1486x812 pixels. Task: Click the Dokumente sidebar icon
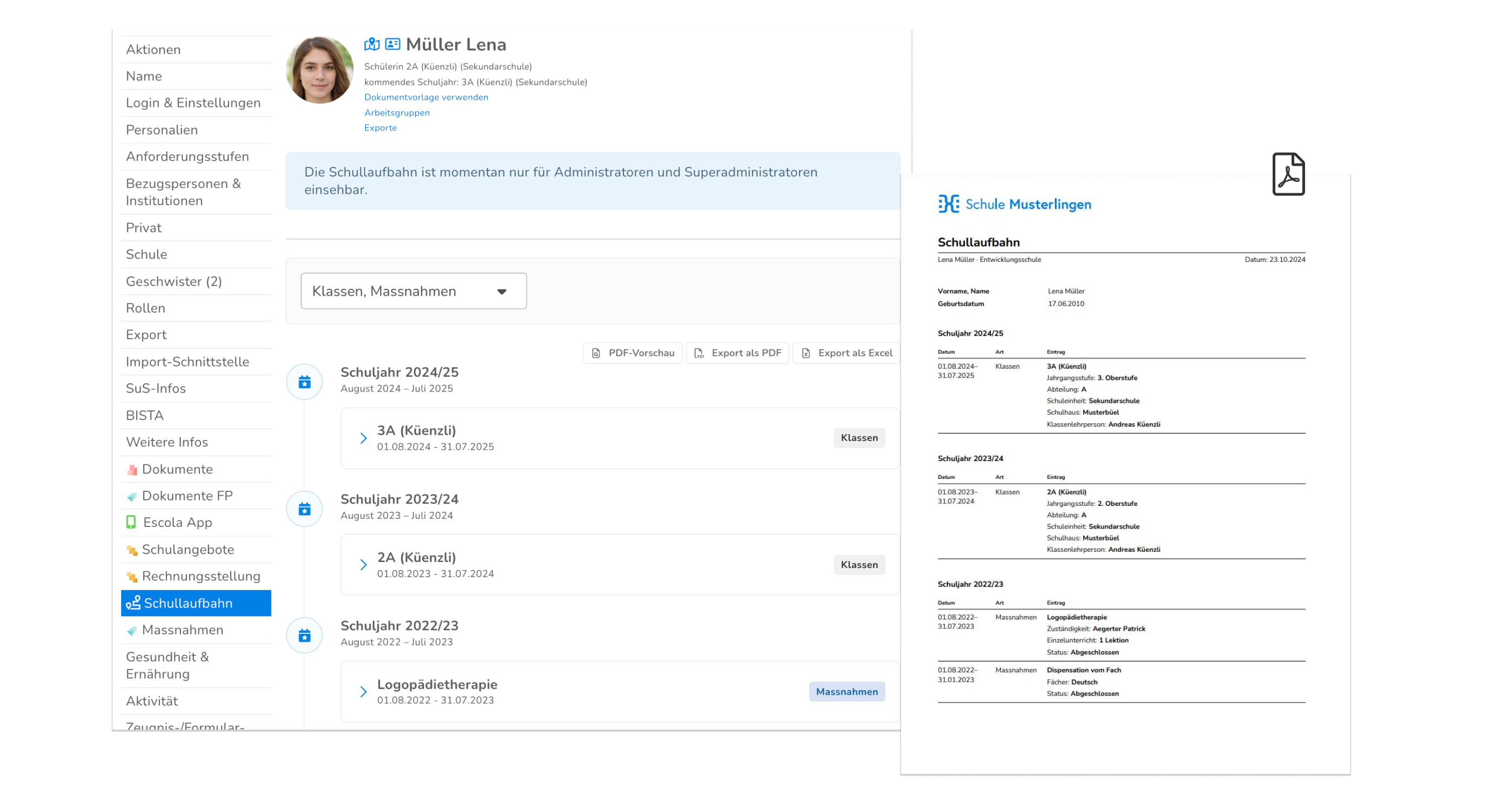[x=132, y=470]
